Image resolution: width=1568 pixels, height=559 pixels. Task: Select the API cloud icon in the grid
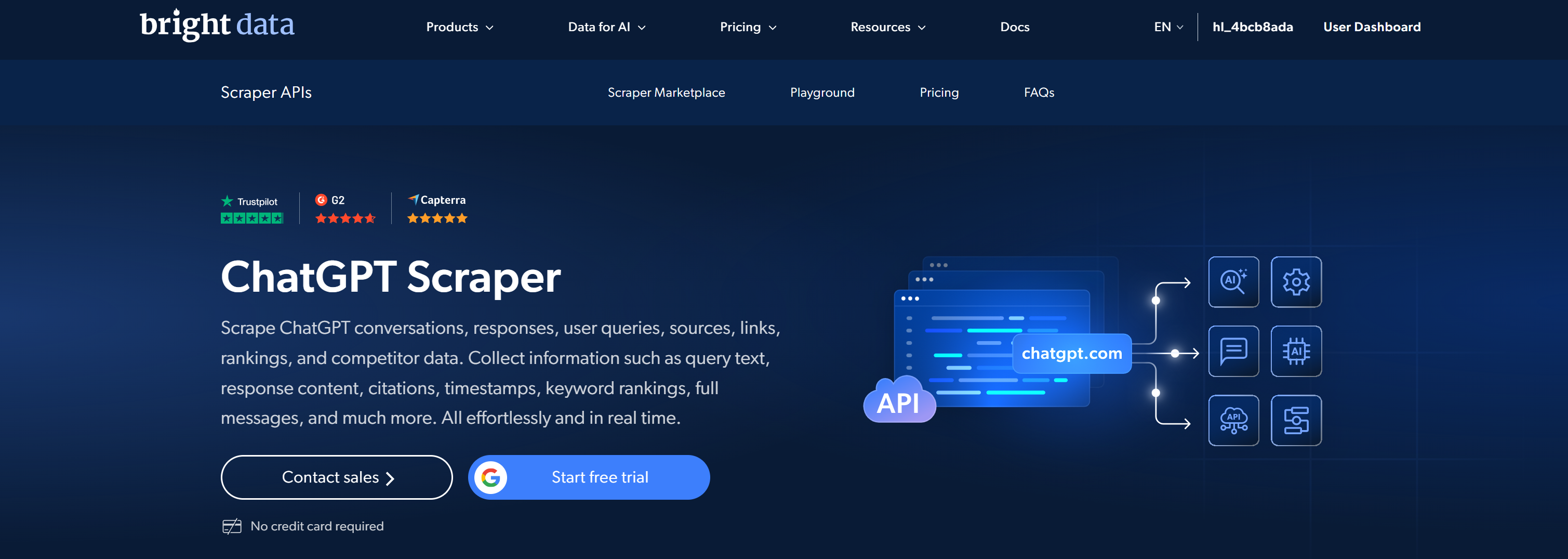[x=1233, y=421]
